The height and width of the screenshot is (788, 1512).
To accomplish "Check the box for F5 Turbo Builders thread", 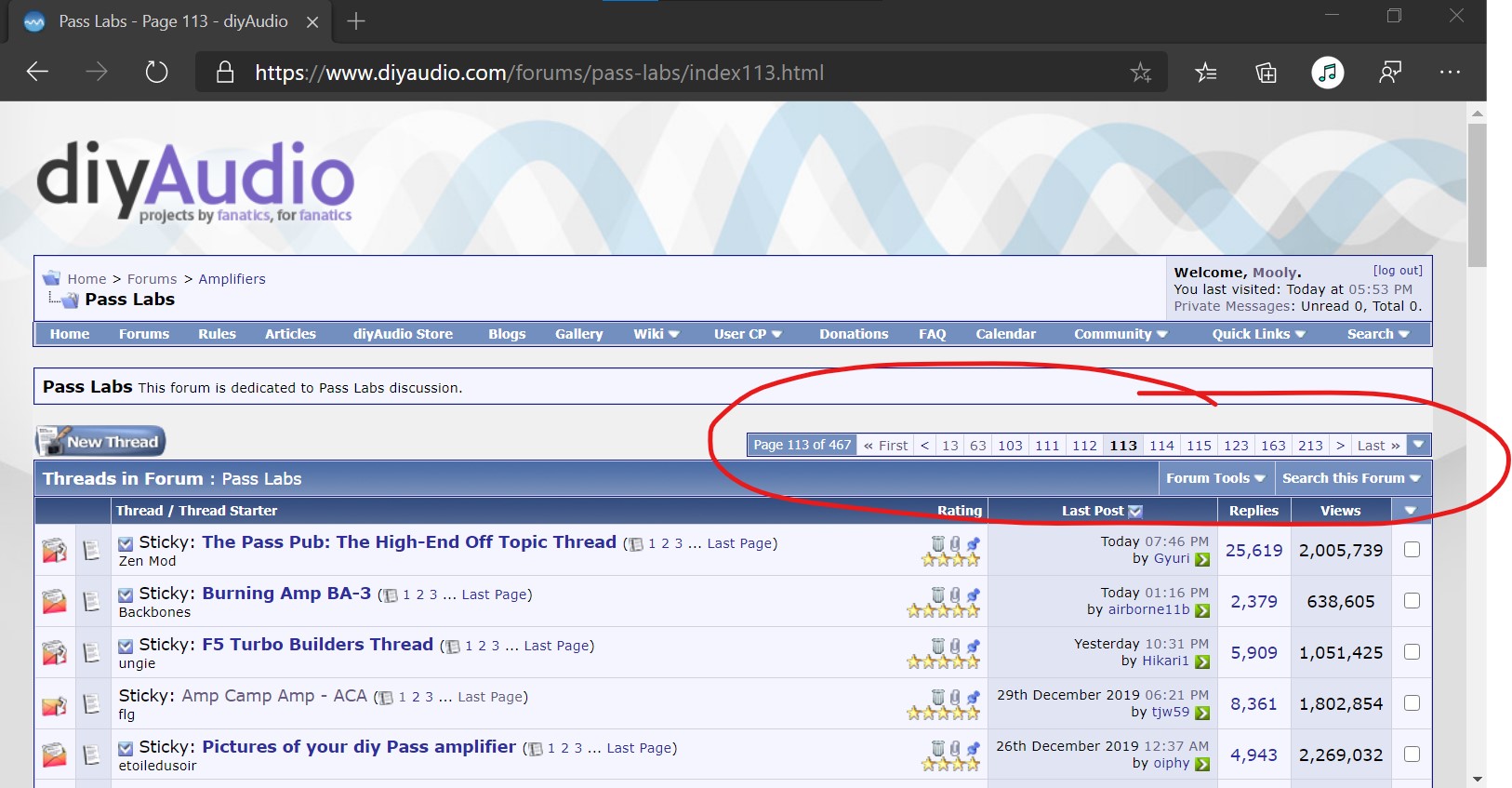I will (1412, 652).
